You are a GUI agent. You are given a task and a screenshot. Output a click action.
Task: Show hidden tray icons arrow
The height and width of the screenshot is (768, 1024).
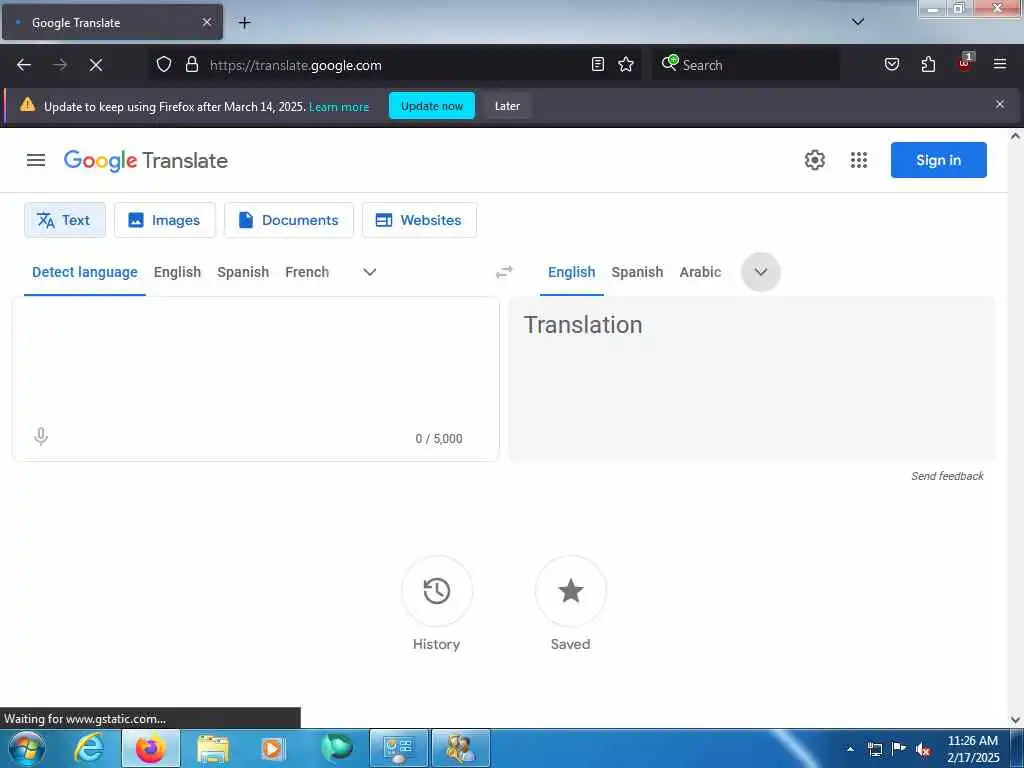pyautogui.click(x=850, y=749)
